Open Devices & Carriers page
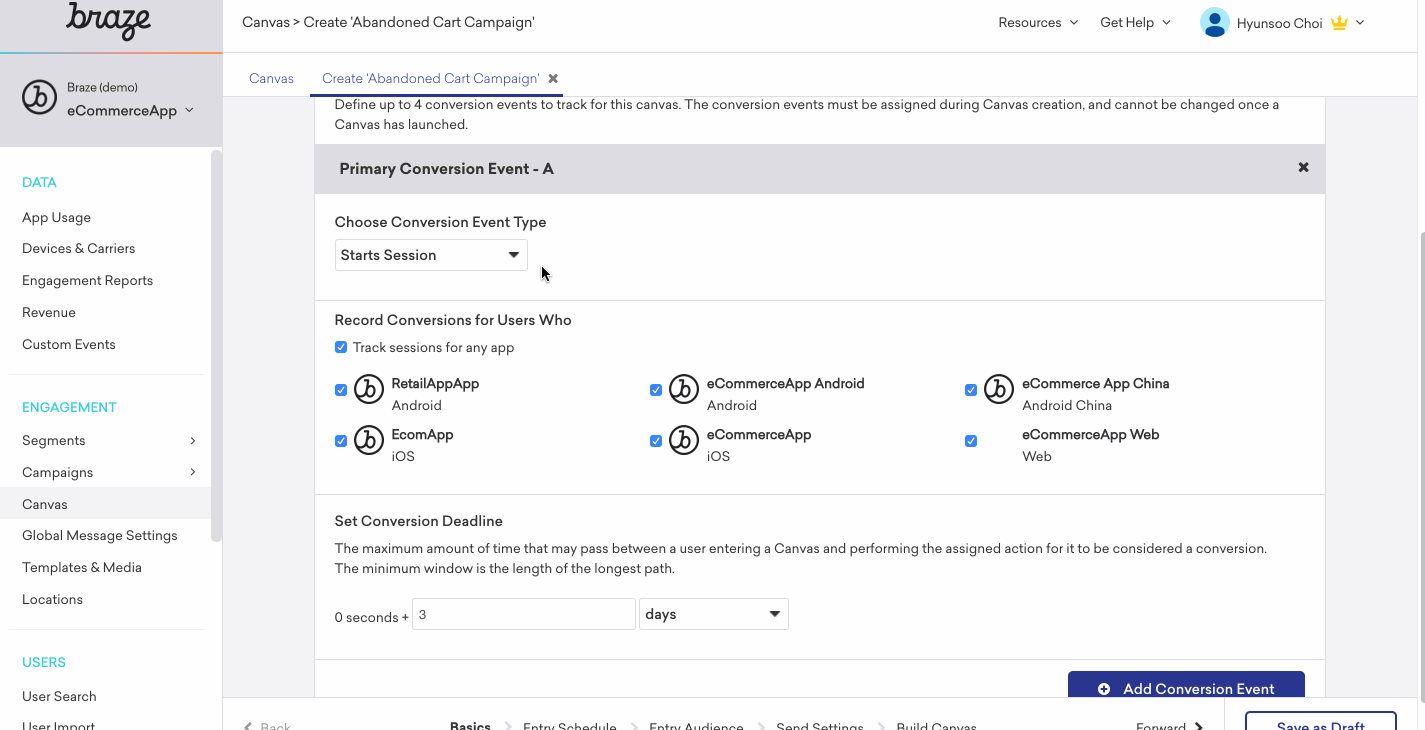The height and width of the screenshot is (730, 1425). tap(79, 248)
